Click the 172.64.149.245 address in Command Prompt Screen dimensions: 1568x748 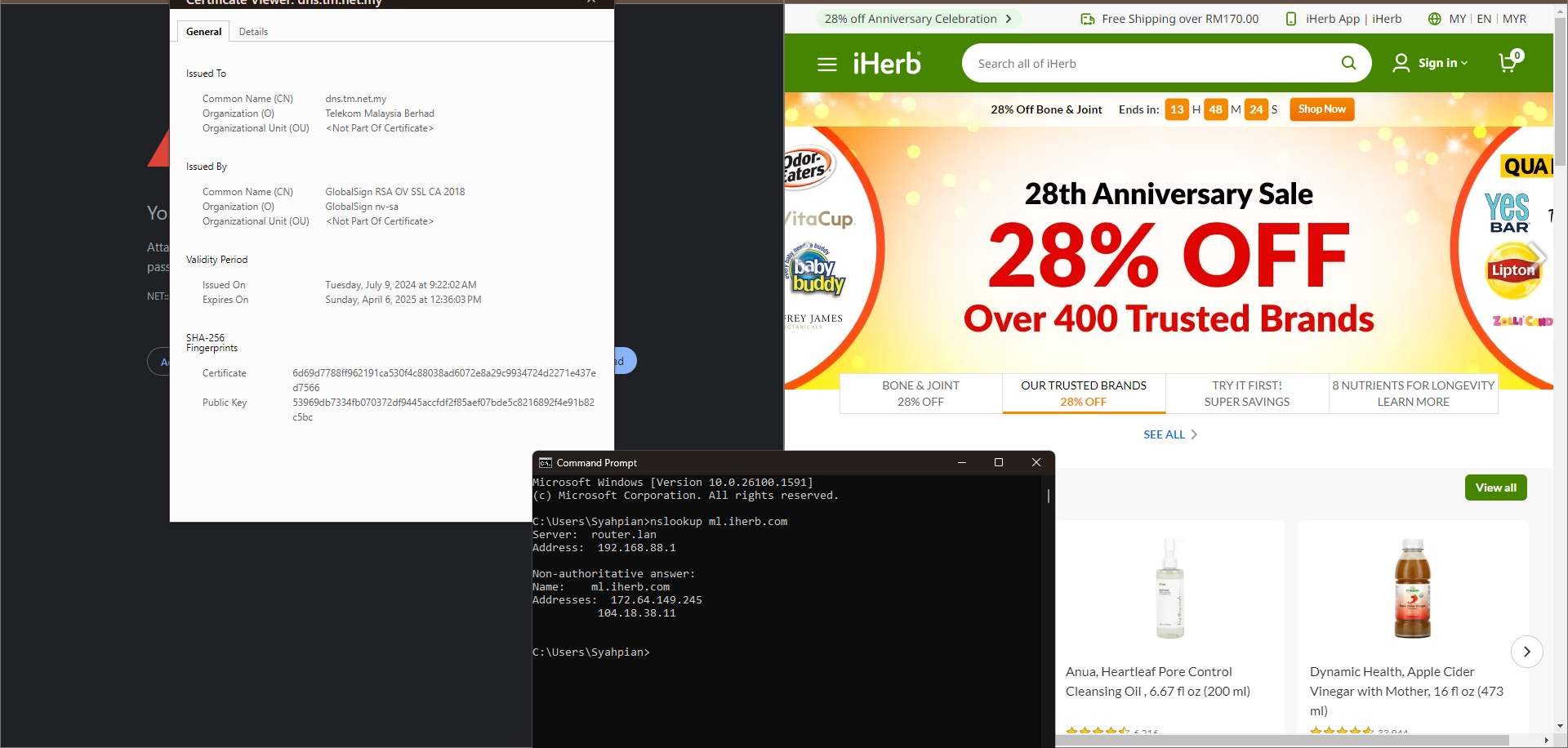tap(657, 600)
